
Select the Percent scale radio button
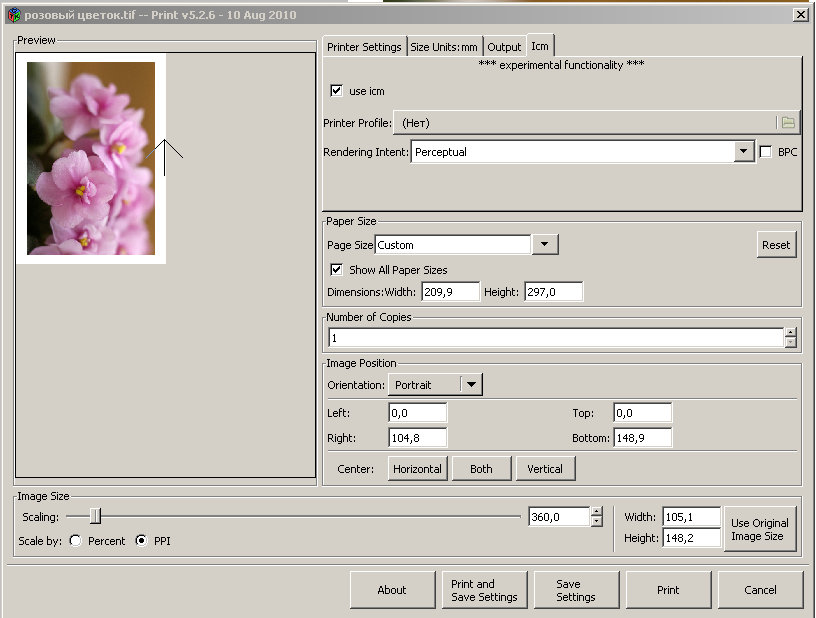tap(75, 540)
